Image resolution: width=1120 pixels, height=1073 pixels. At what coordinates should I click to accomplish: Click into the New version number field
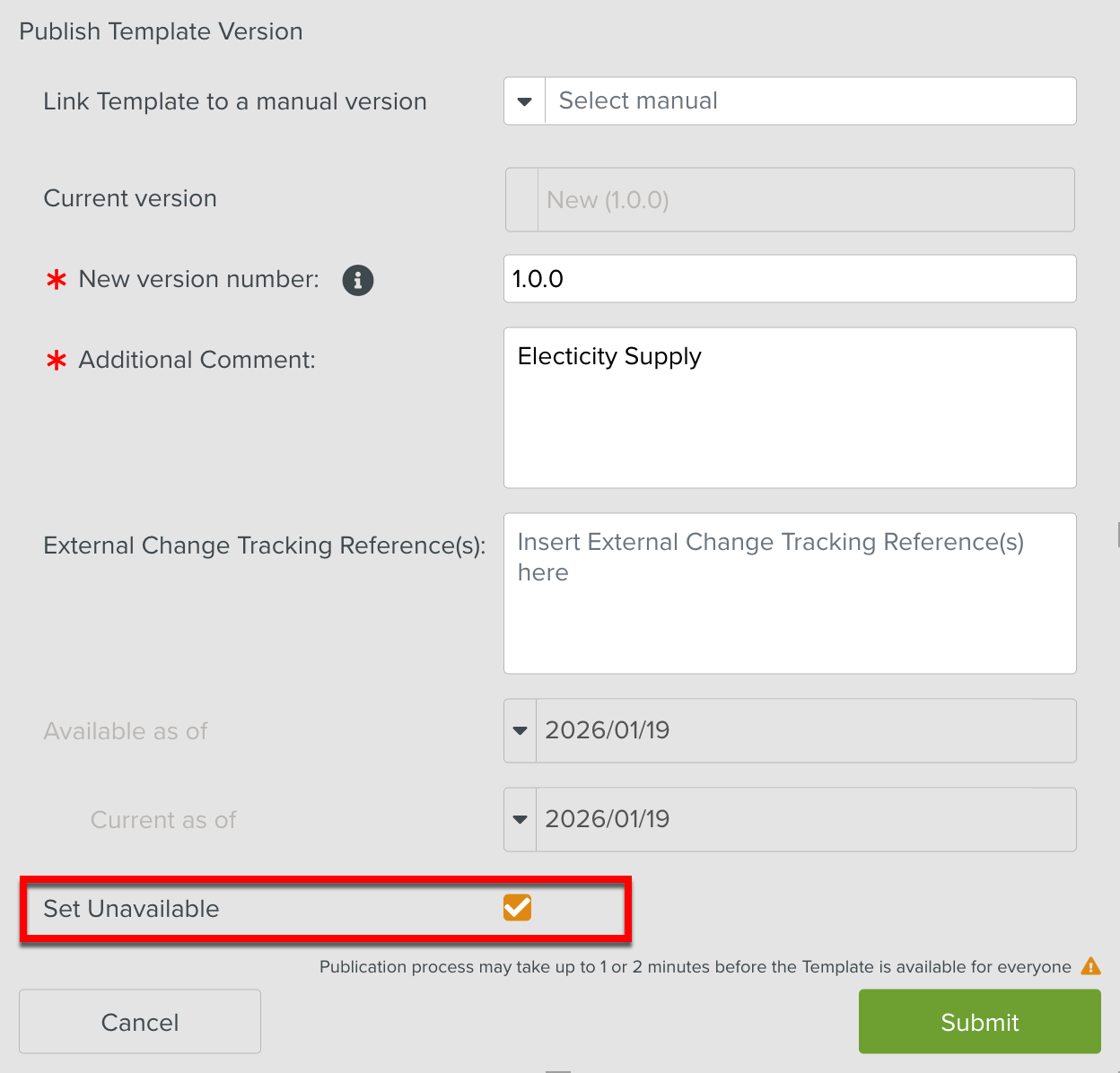(790, 279)
